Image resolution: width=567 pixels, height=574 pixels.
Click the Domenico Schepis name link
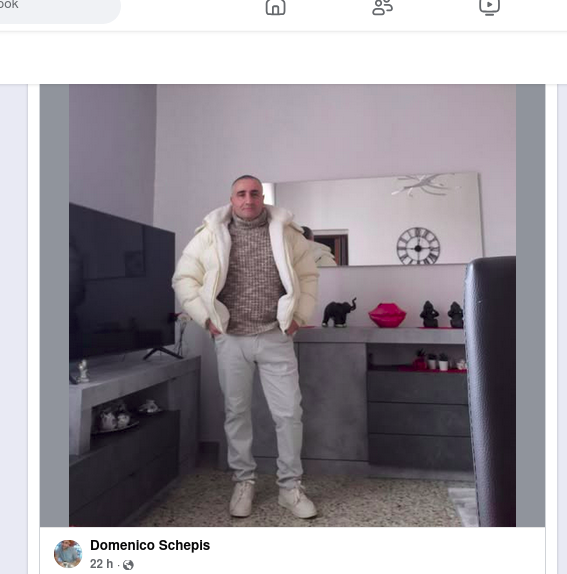(x=150, y=545)
